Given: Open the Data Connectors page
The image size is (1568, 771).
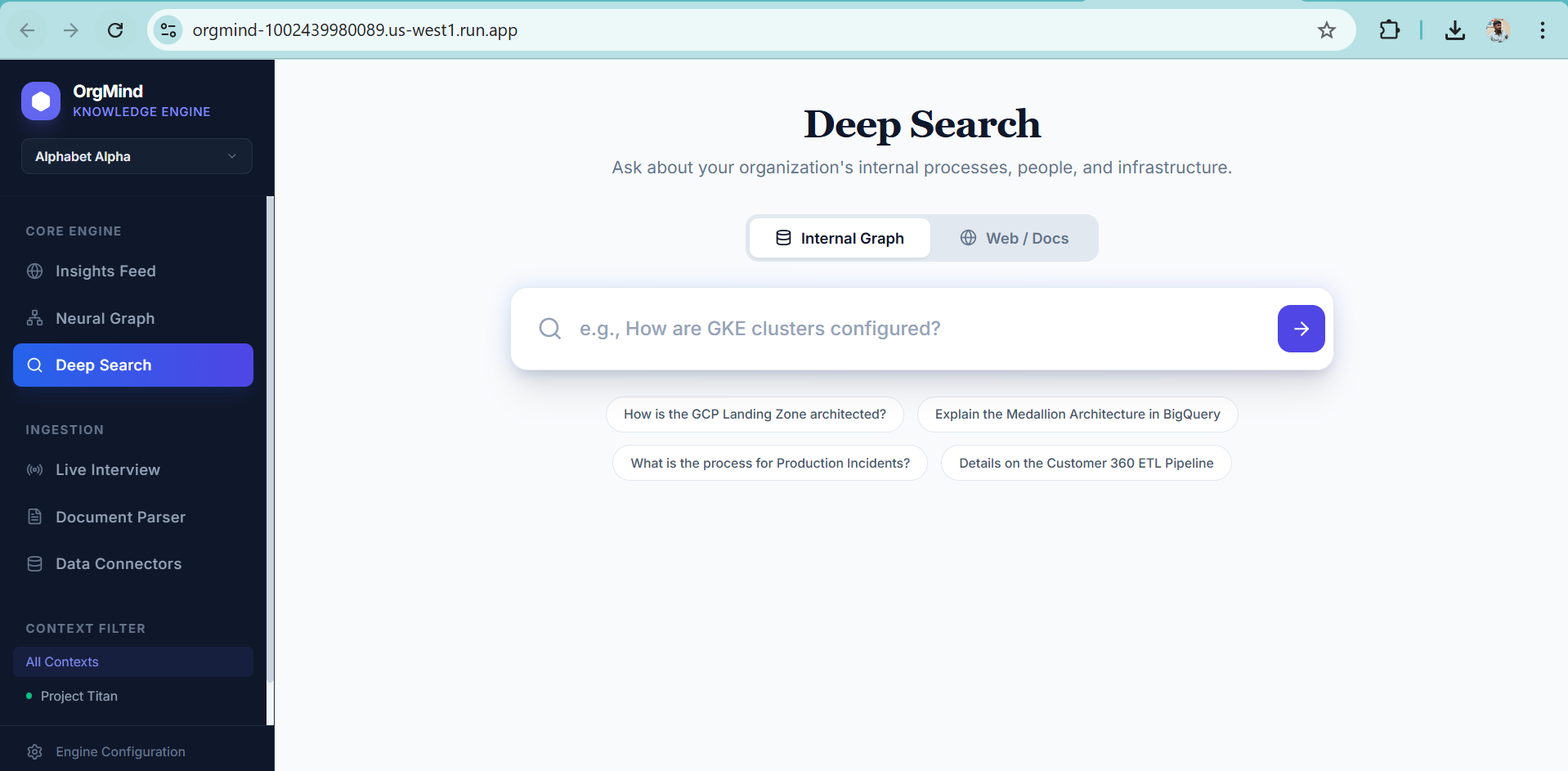Looking at the screenshot, I should 133,563.
